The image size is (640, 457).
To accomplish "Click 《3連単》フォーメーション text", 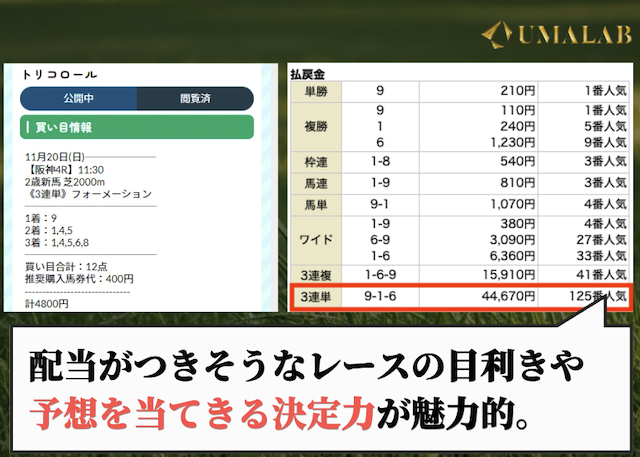I will [88, 194].
